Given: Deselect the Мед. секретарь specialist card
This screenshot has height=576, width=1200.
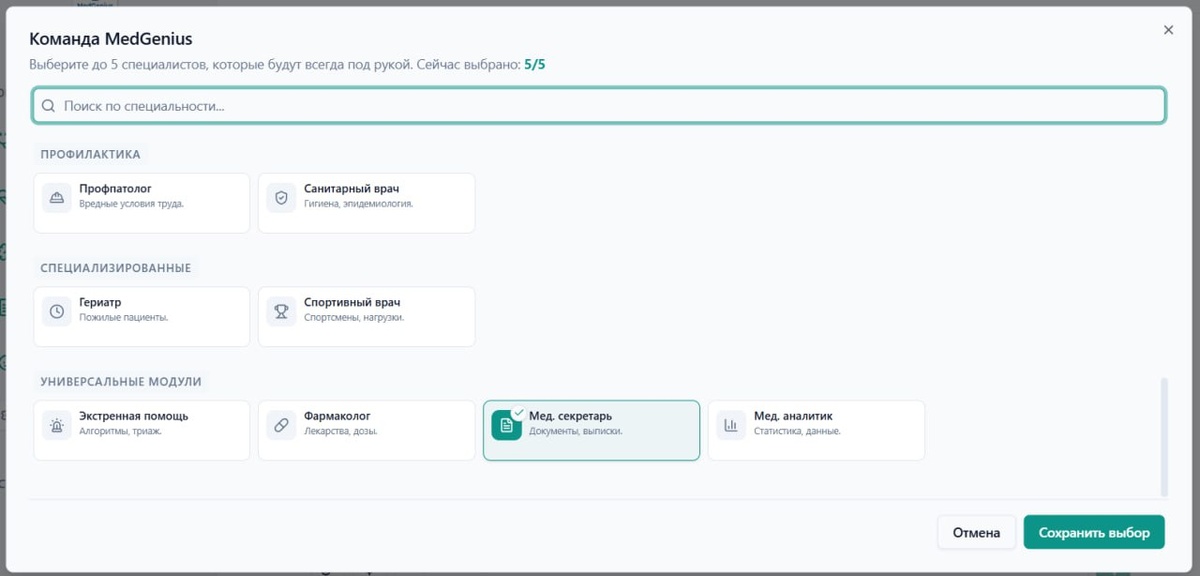Looking at the screenshot, I should click(x=591, y=430).
